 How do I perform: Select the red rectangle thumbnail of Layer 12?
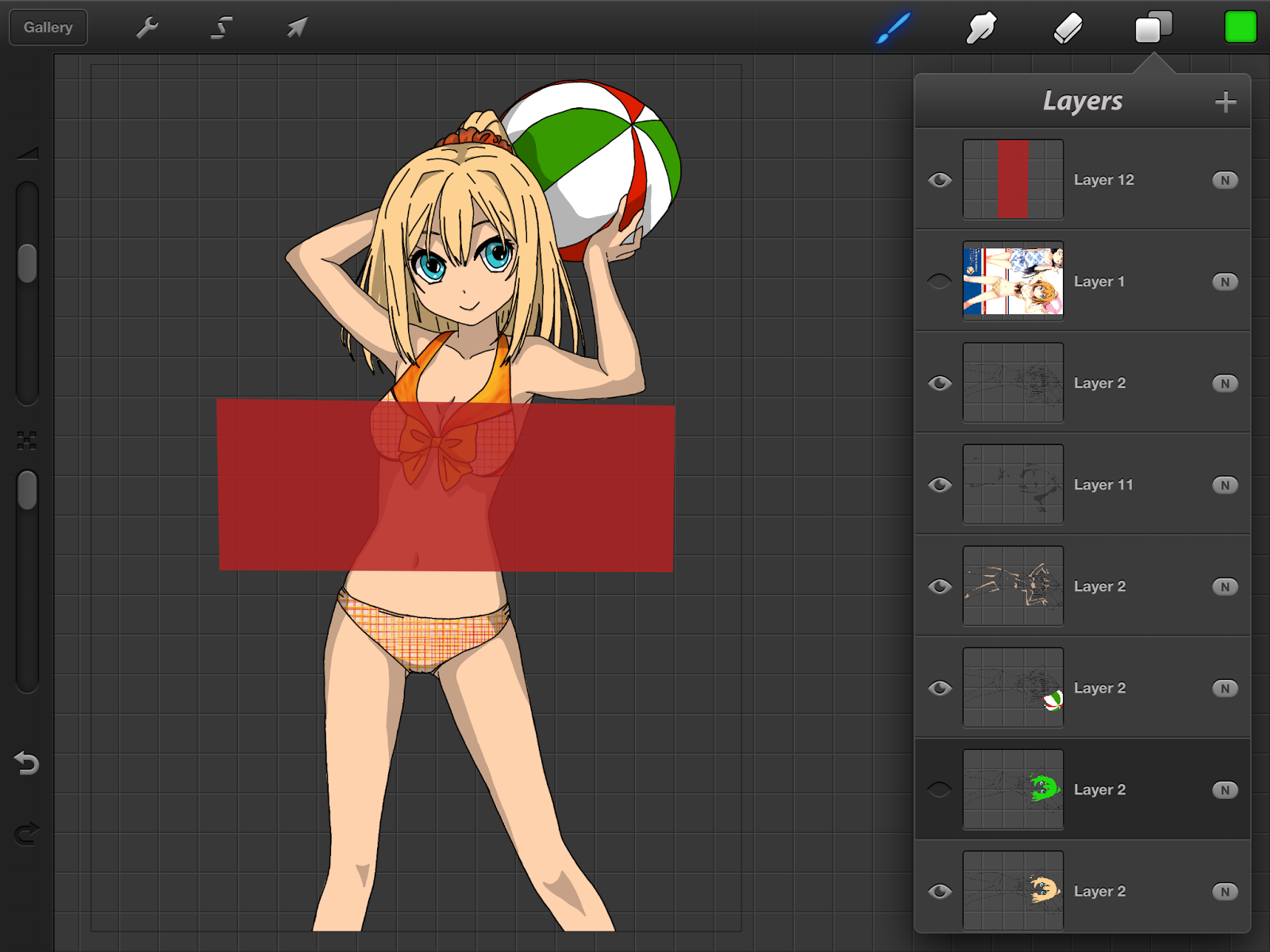pos(1013,179)
